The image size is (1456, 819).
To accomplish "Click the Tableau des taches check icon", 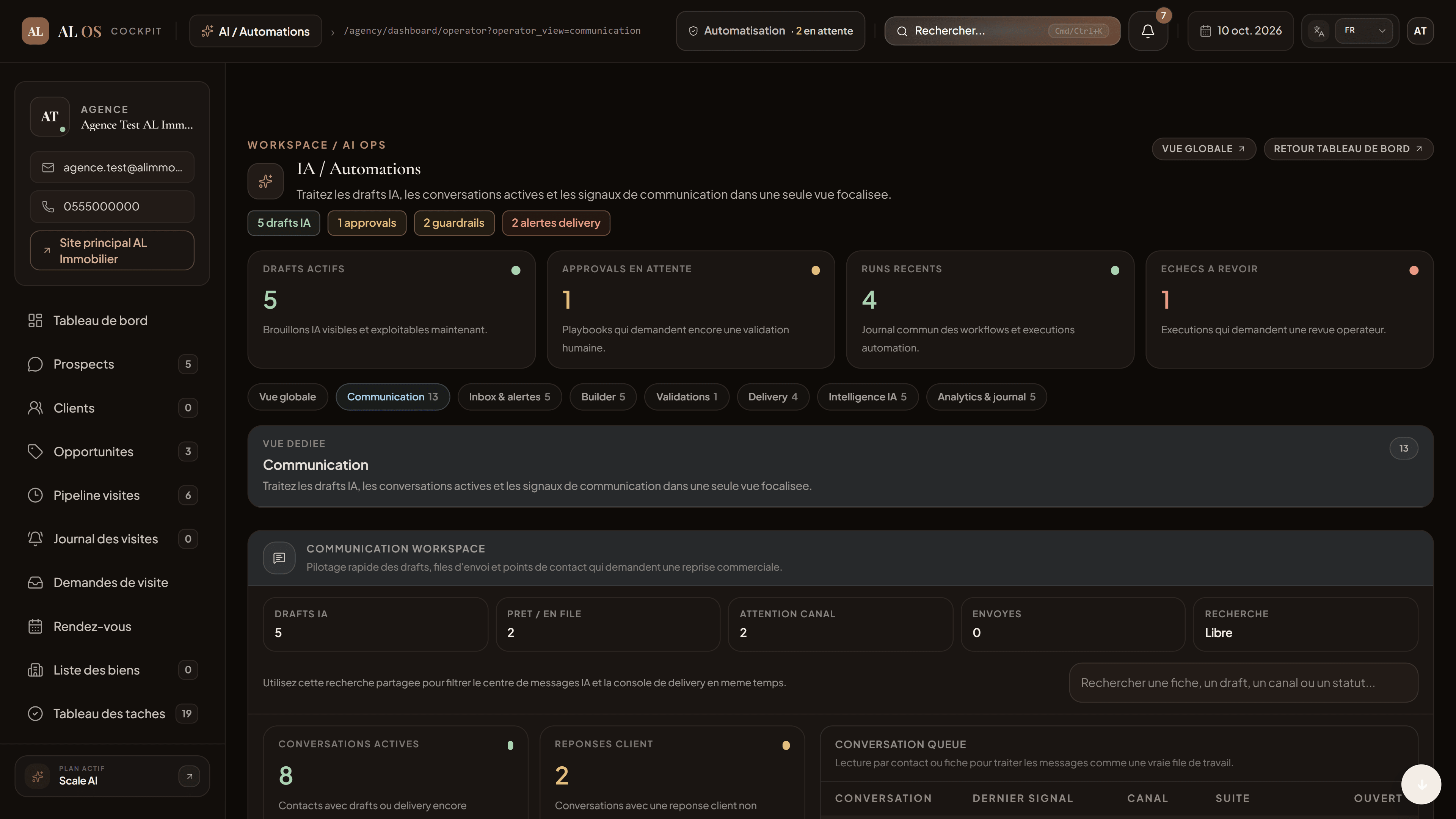I will (35, 714).
